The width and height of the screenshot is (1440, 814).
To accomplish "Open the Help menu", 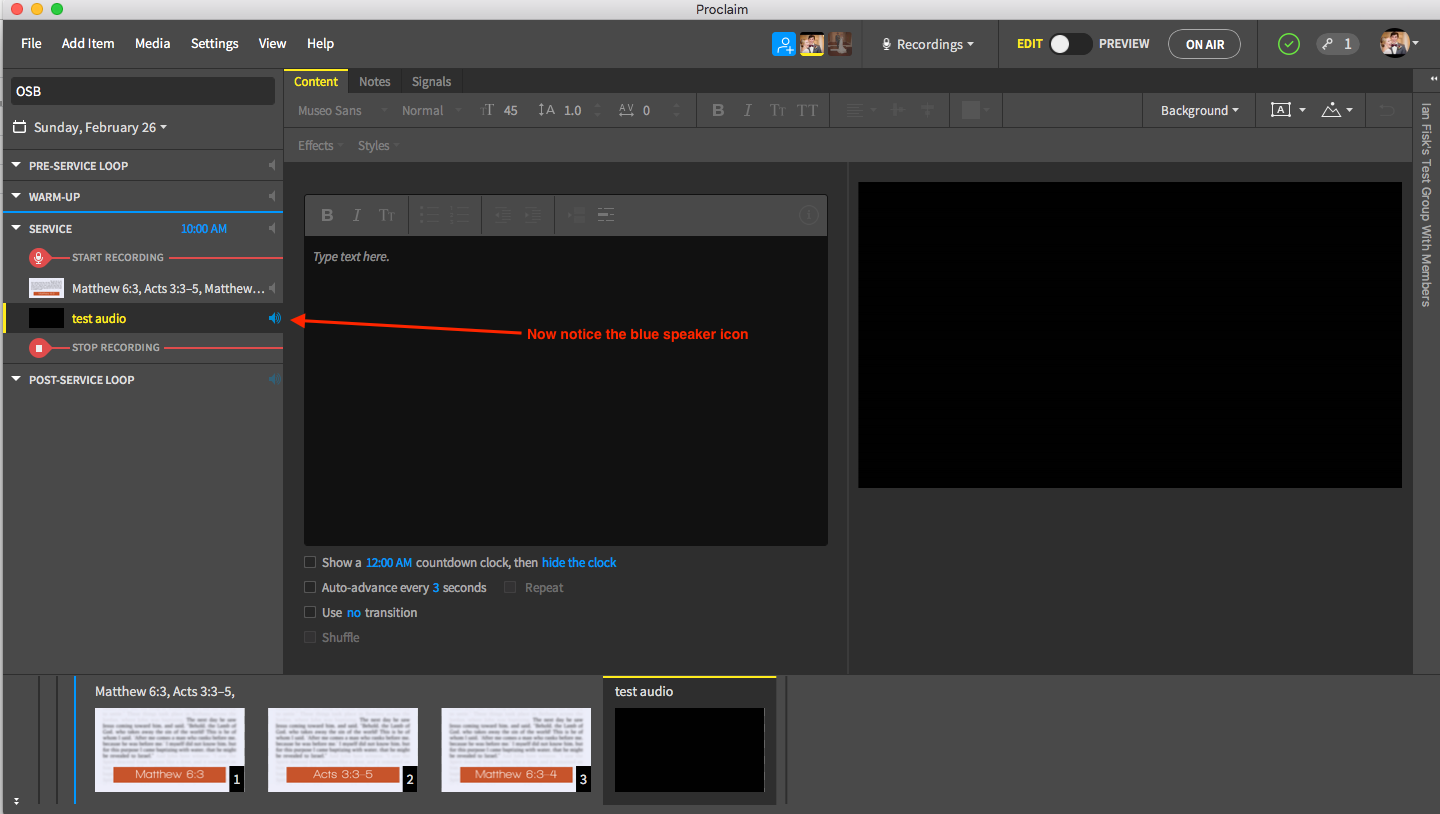I will 320,44.
